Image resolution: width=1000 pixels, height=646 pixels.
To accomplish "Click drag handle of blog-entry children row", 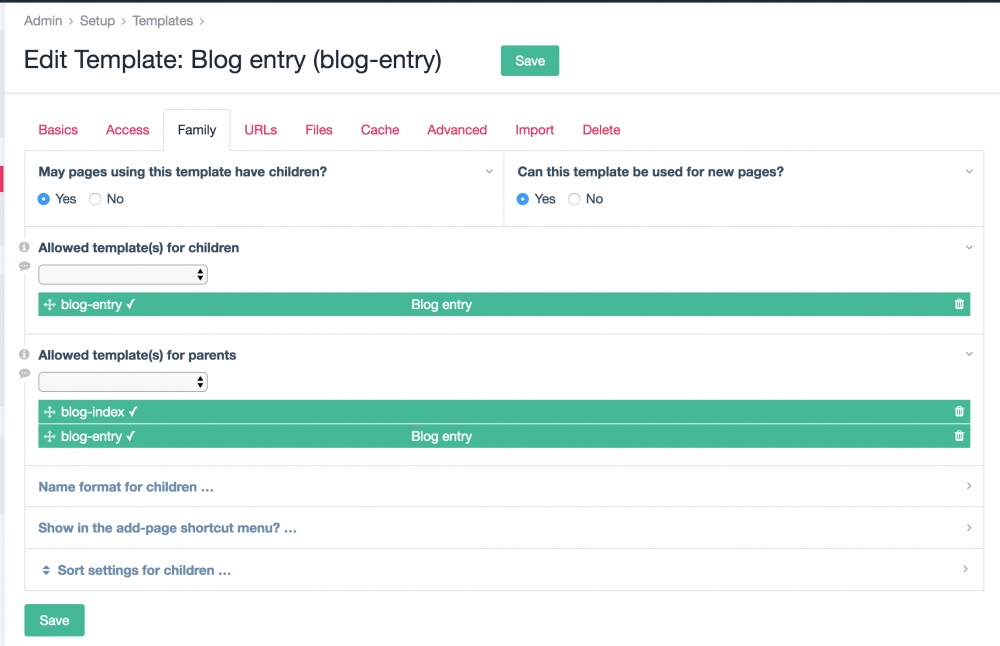I will click(x=49, y=305).
